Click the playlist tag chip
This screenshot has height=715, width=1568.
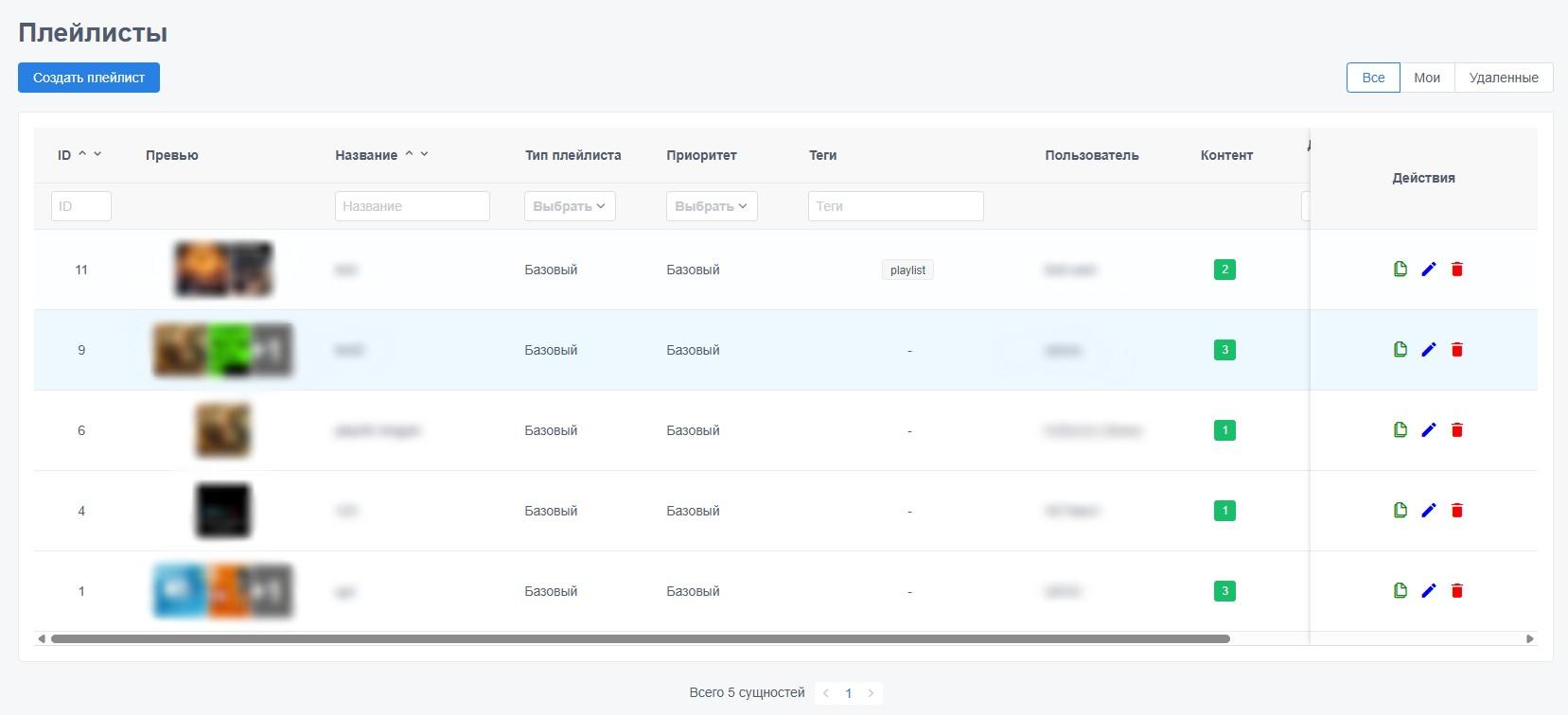908,270
